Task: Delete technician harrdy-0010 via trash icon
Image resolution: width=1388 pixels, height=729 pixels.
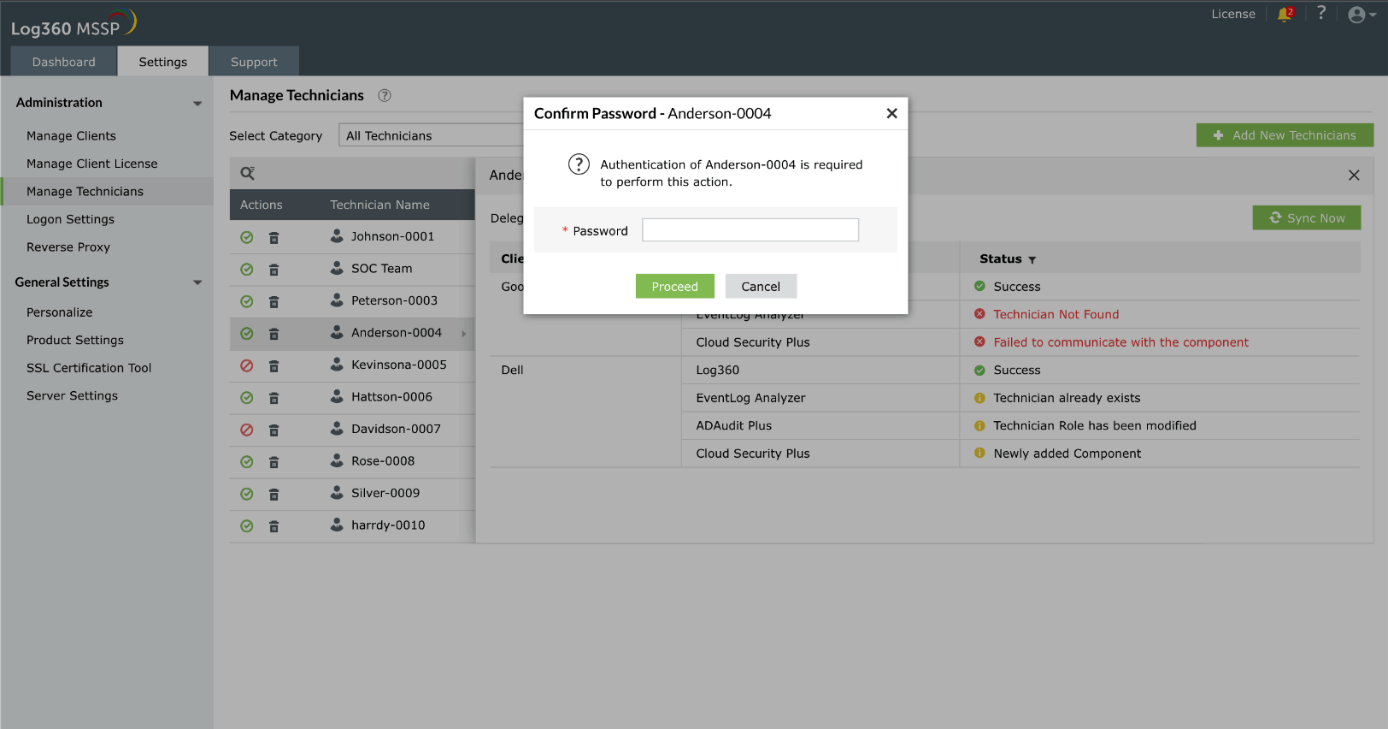Action: coord(274,525)
